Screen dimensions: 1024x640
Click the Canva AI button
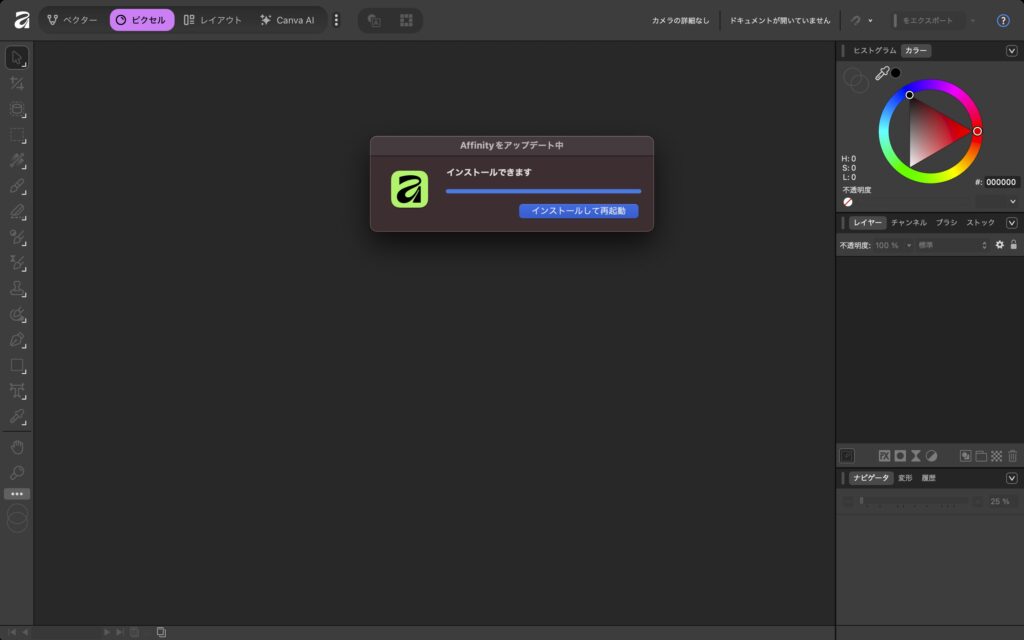[287, 20]
